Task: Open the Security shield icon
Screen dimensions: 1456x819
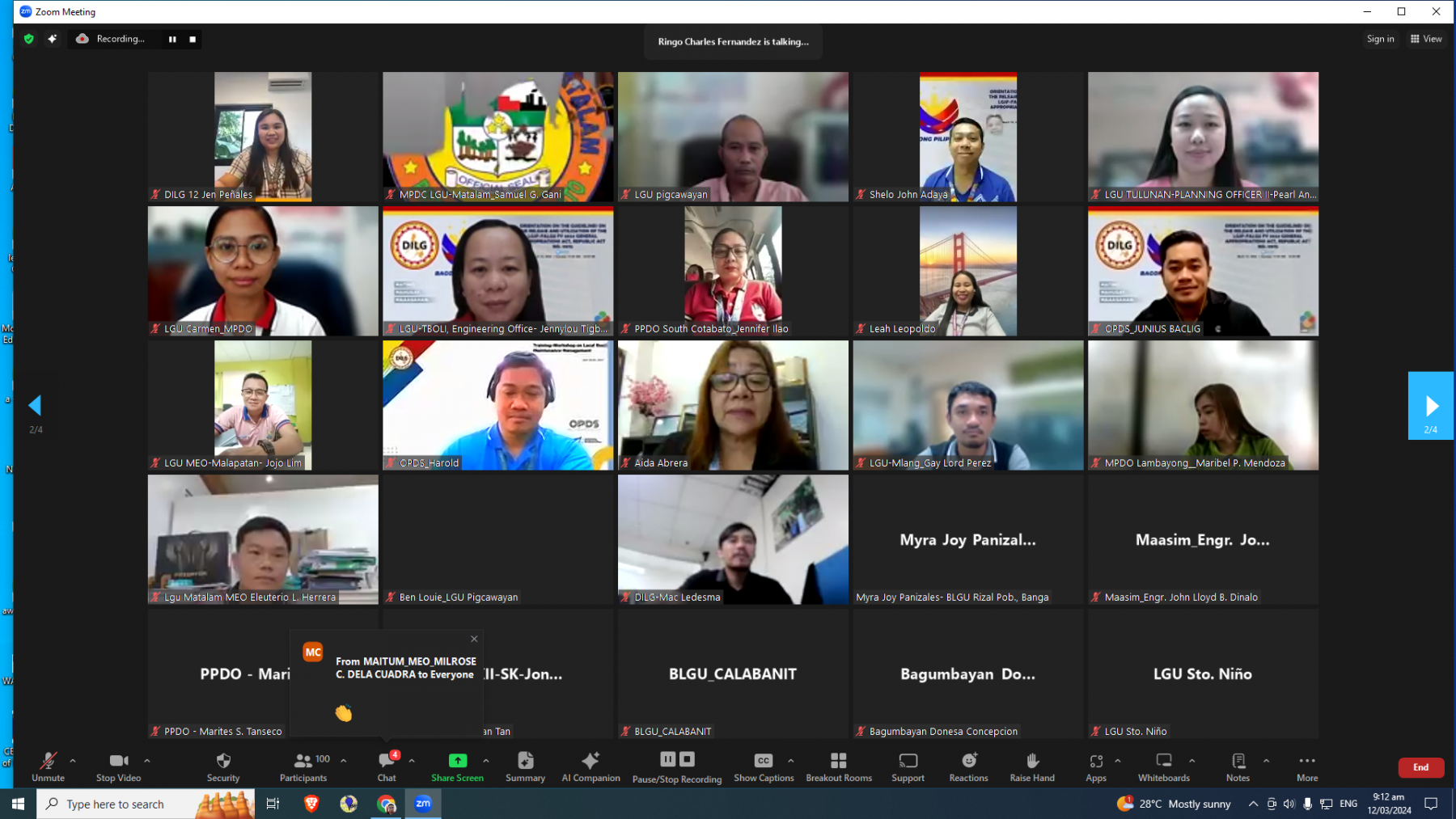Action: pos(223,761)
